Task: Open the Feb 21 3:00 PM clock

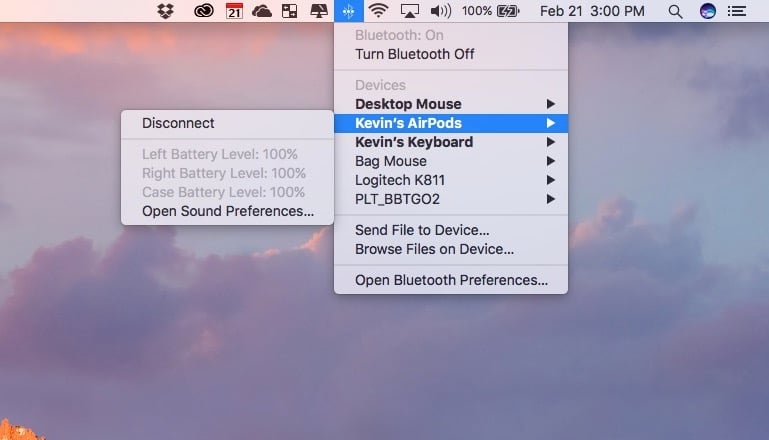Action: [x=592, y=11]
